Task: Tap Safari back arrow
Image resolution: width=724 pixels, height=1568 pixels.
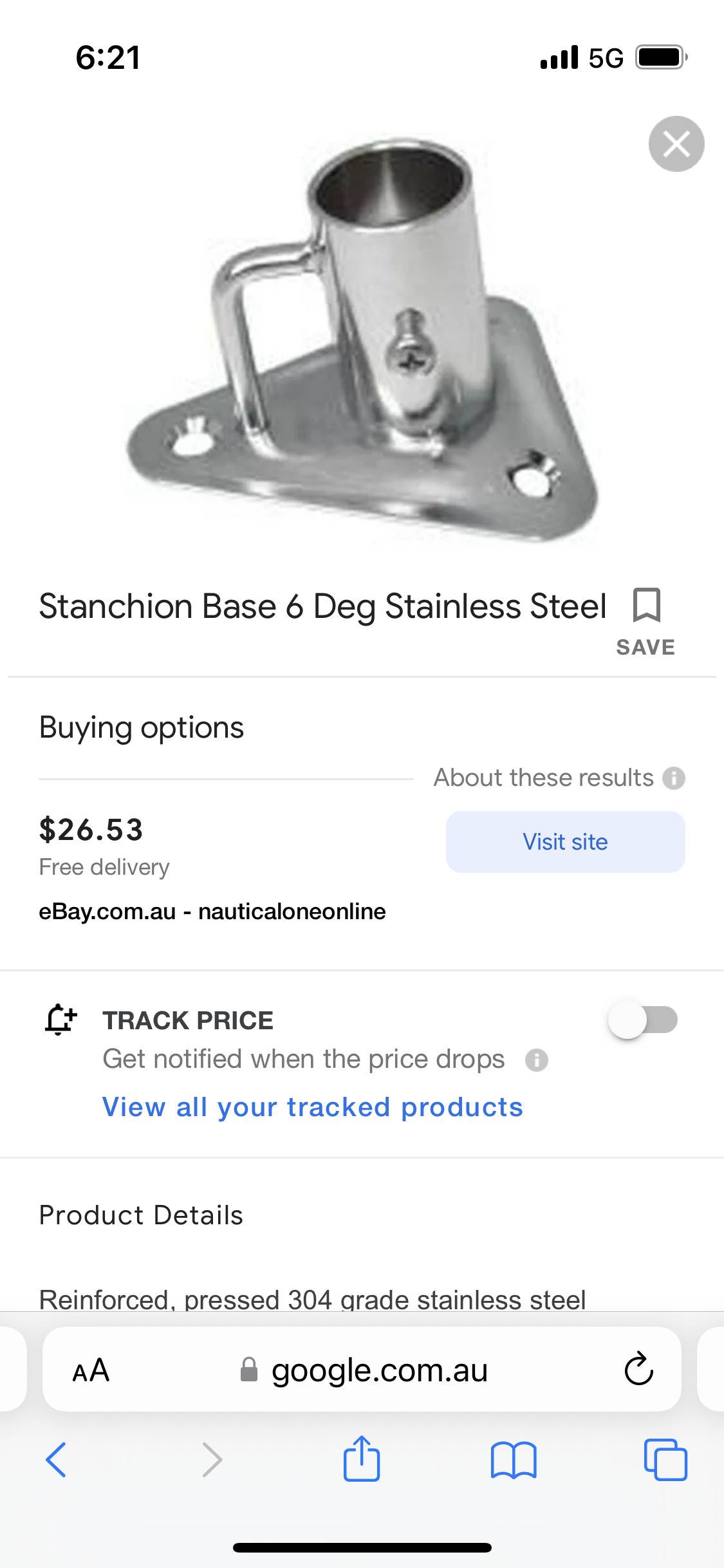Action: tap(56, 1459)
